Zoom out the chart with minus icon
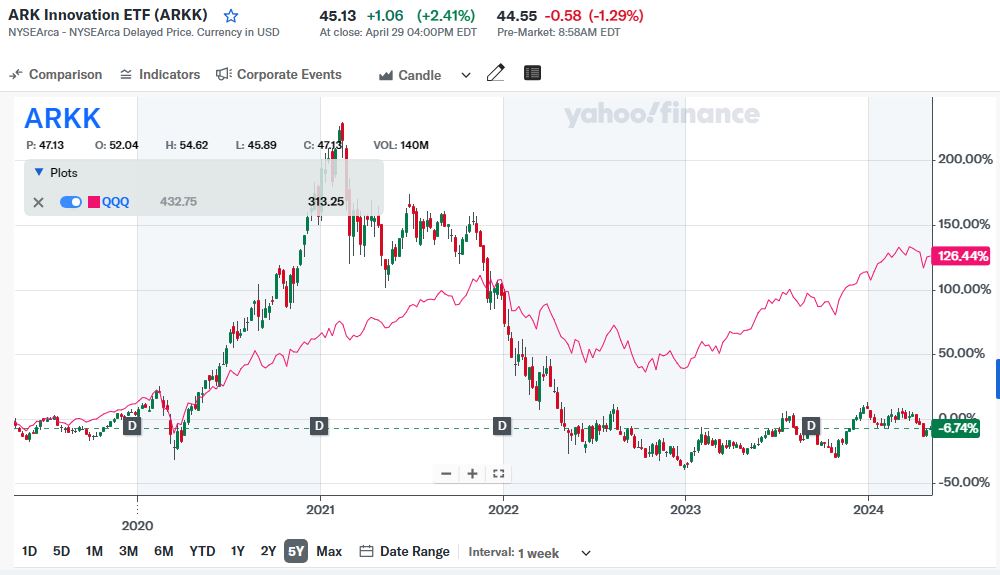This screenshot has width=1000, height=575. pos(446,474)
